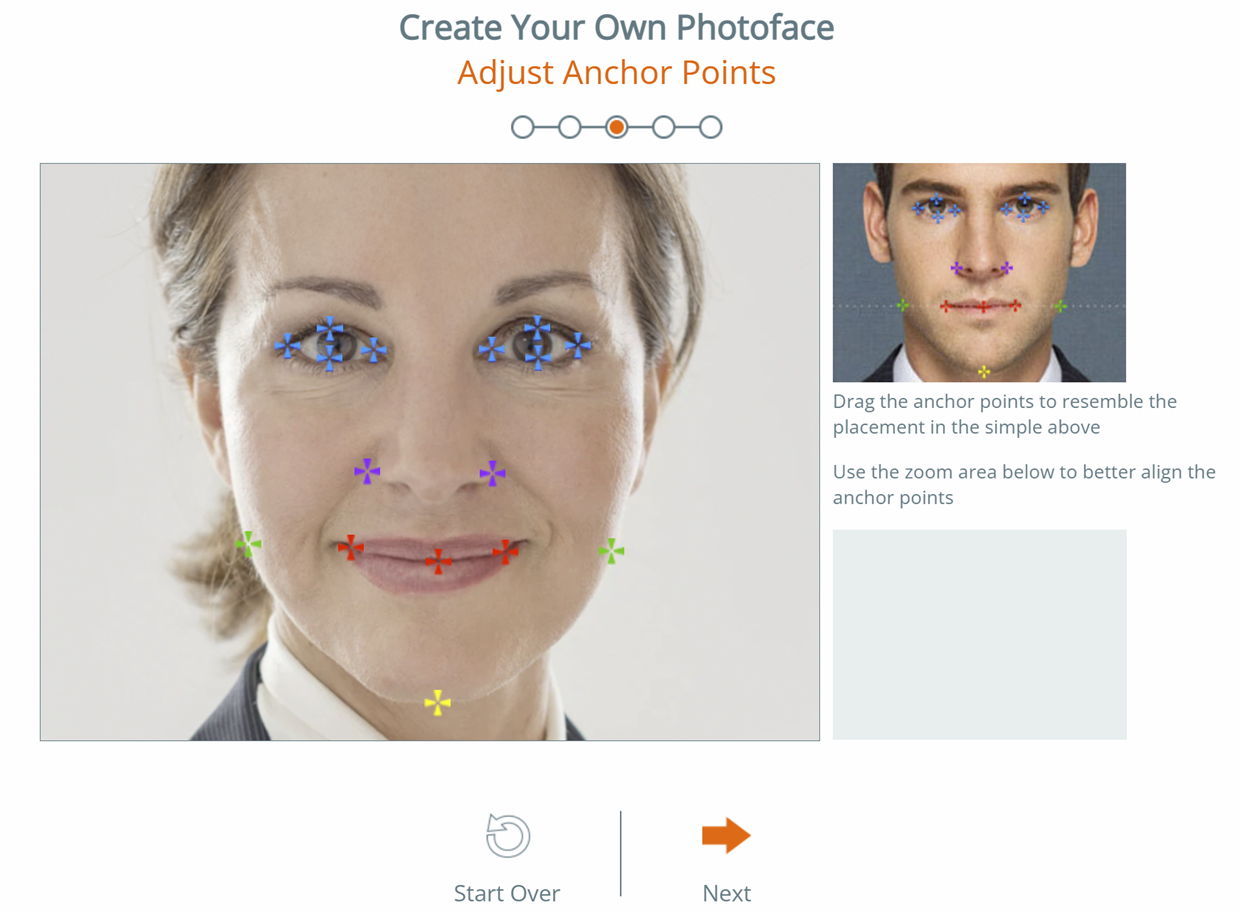Click the empty zoom preview area
Viewport: 1240px width, 922px height.
coord(979,634)
